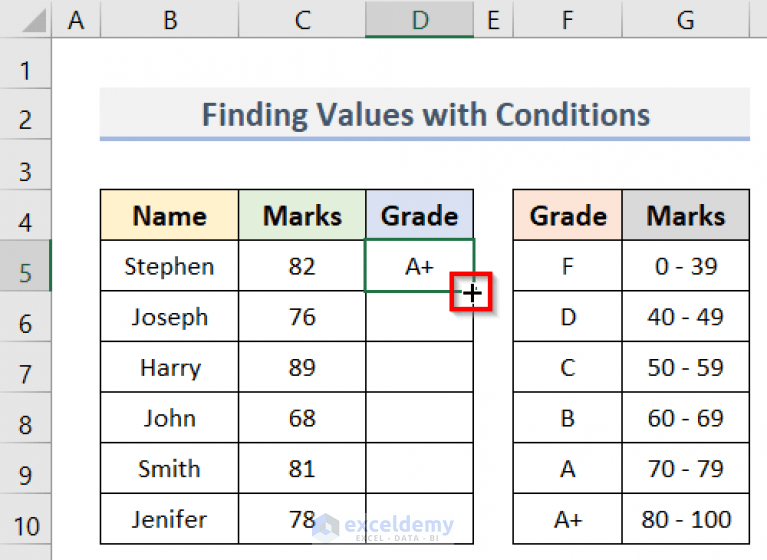Select Stephen's grade cell 'A+'

point(420,266)
